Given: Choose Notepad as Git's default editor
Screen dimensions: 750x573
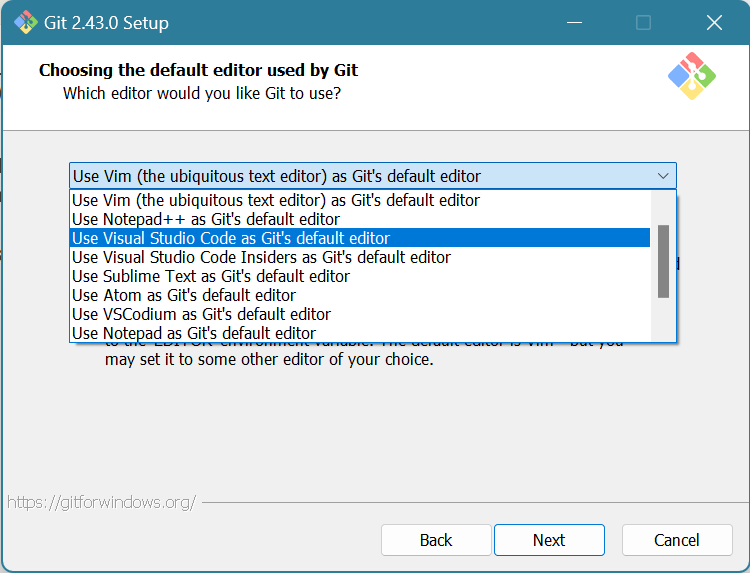Looking at the screenshot, I should [x=194, y=333].
